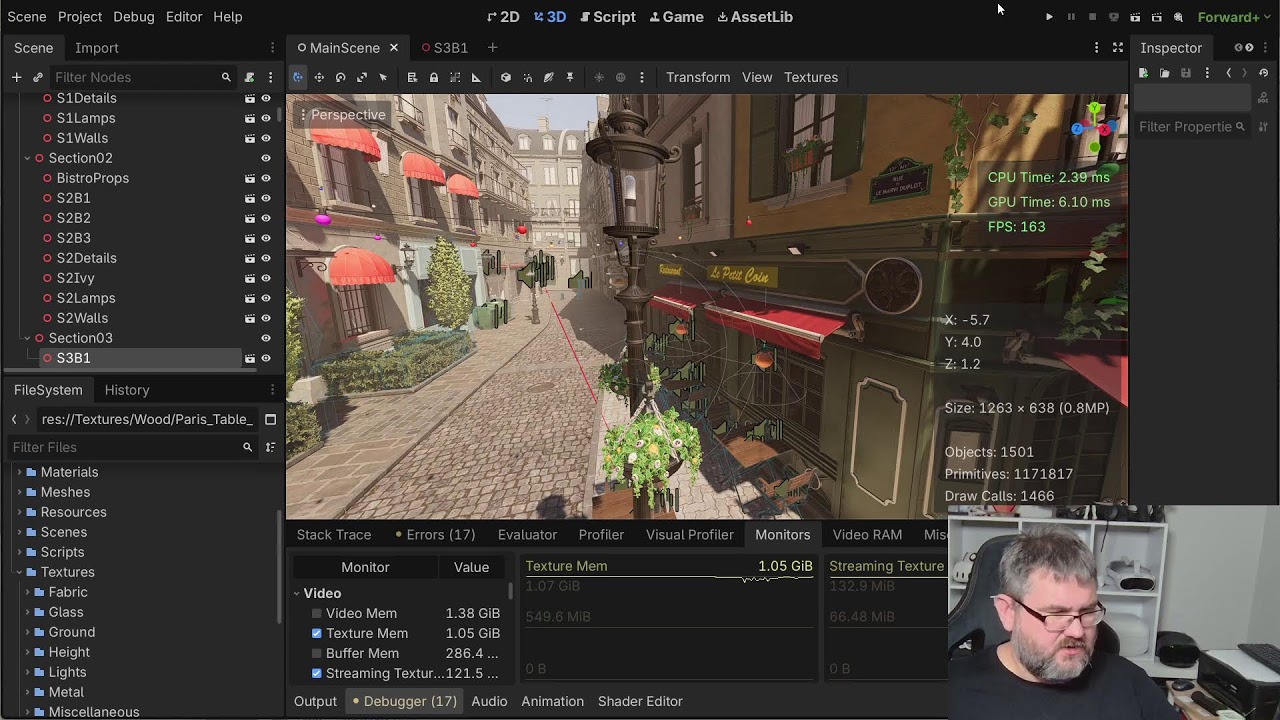Toggle the preview sun light icon
1280x720 pixels.
point(599,77)
